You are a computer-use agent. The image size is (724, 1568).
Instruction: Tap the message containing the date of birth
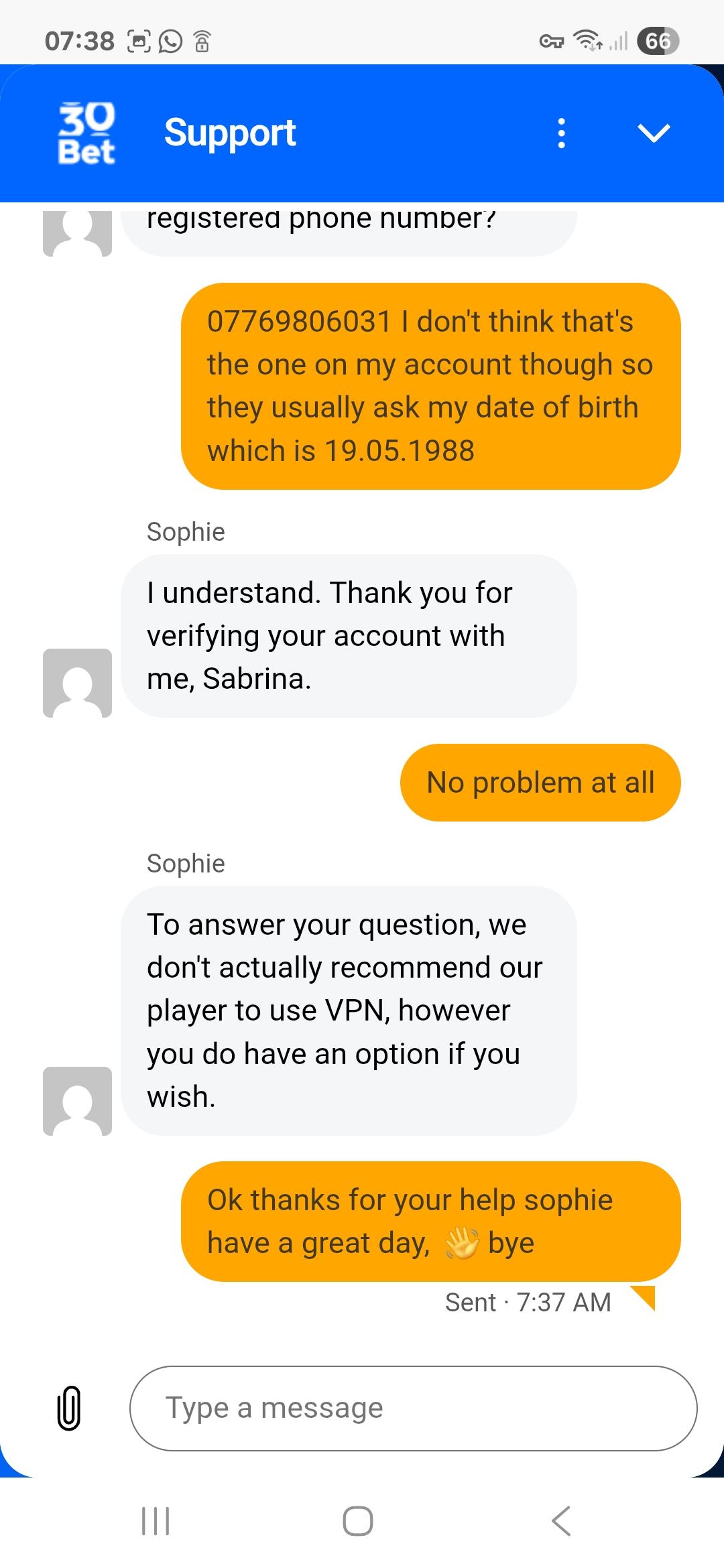[x=430, y=386]
